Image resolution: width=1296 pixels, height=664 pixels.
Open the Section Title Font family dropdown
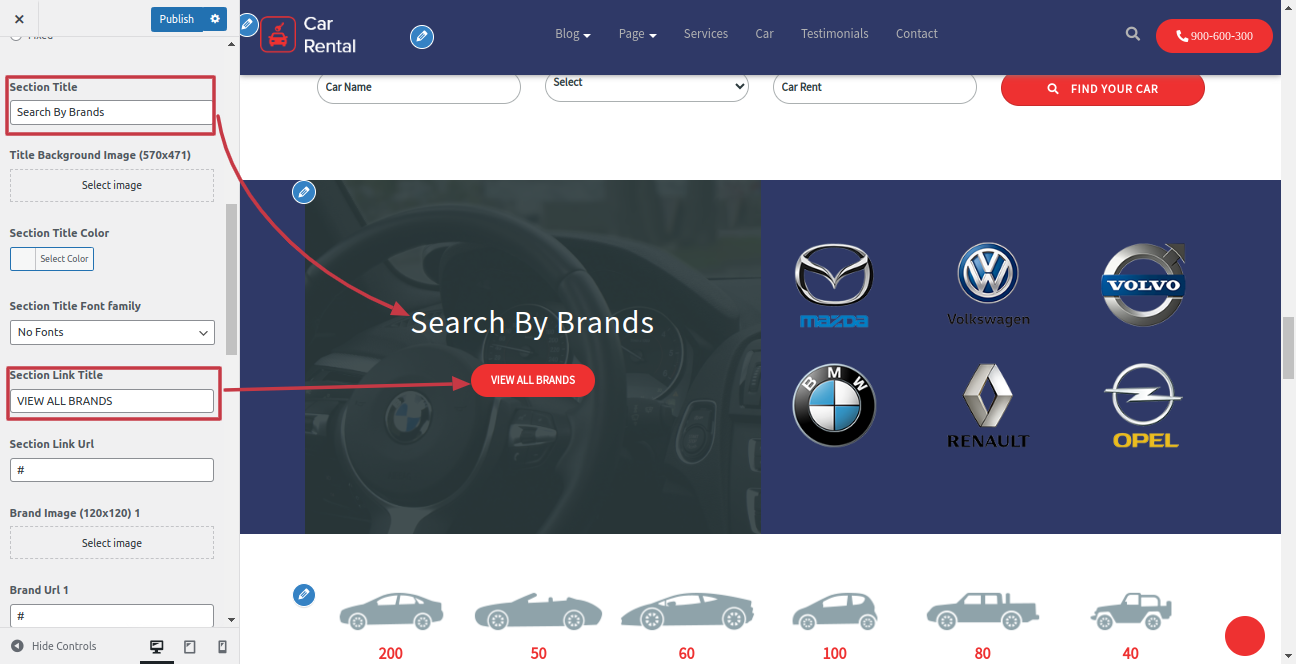tap(112, 332)
